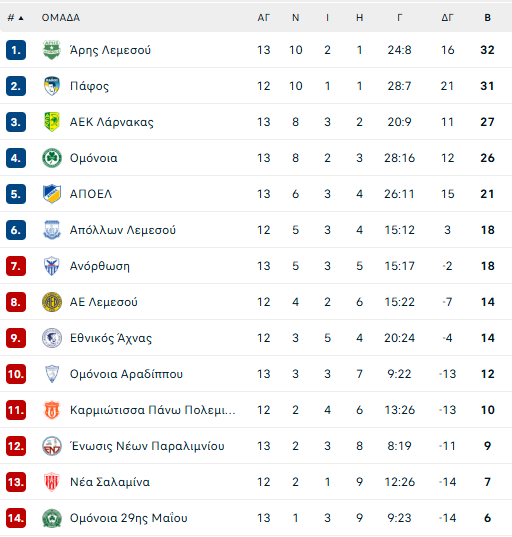Click the Ομόνοια shamrock logo
The height and width of the screenshot is (537, 512).
click(52, 158)
